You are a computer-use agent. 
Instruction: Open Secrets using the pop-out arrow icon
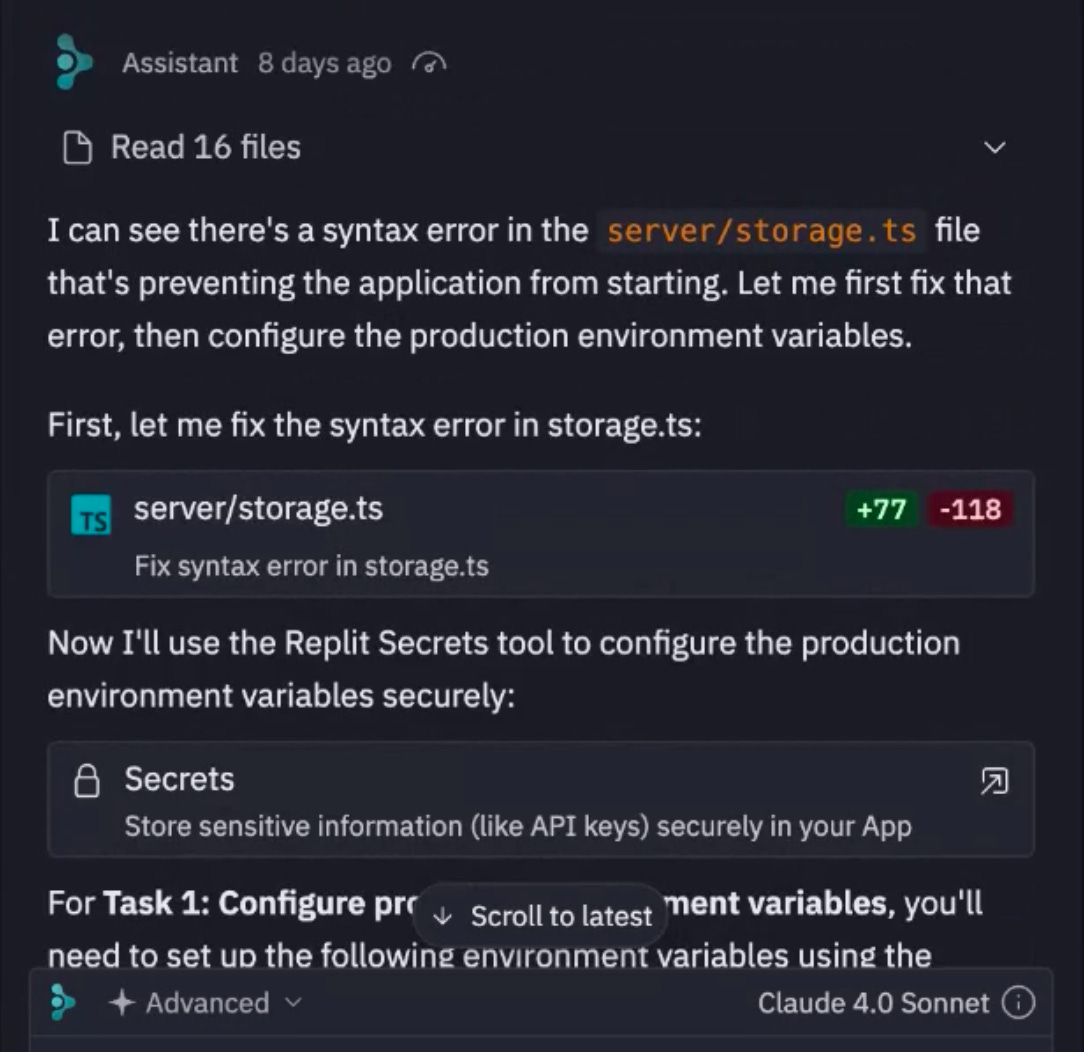click(x=994, y=781)
